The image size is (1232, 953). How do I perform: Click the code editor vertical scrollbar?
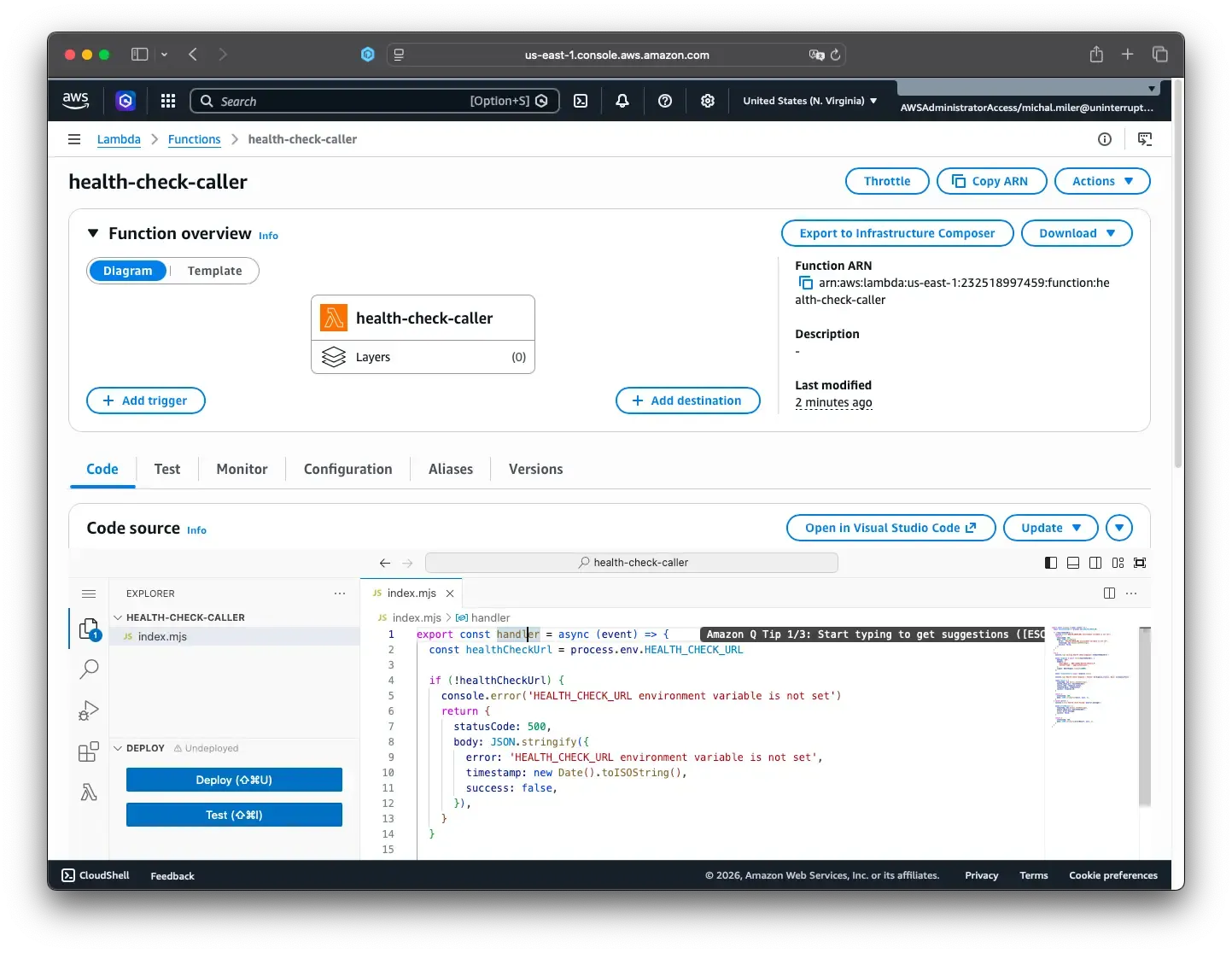[1145, 717]
